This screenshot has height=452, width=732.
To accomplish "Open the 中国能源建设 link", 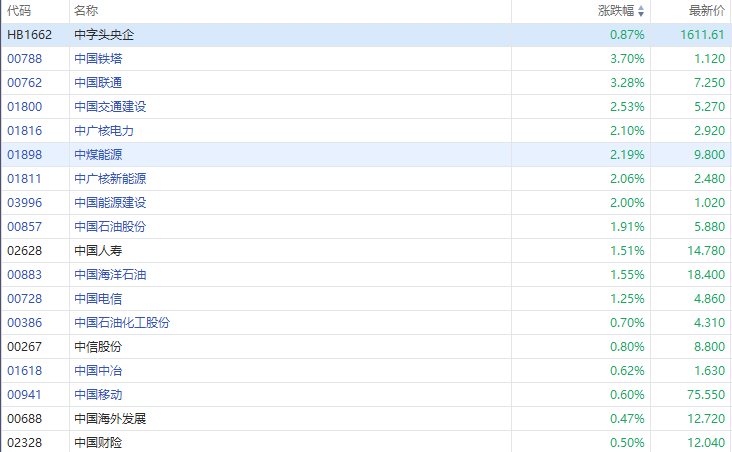I will pyautogui.click(x=110, y=202).
